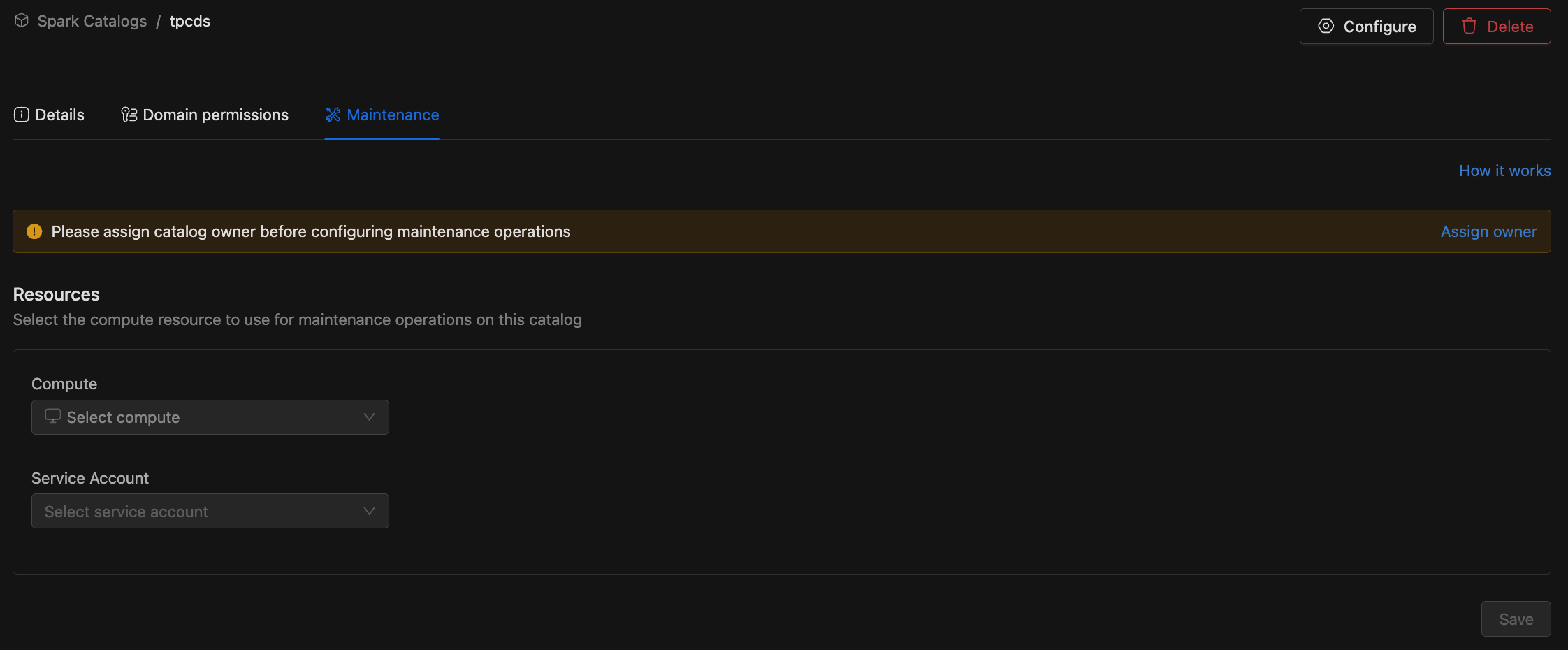Follow the Assign owner link
Screen dimensions: 1568x650
pyautogui.click(x=1488, y=231)
